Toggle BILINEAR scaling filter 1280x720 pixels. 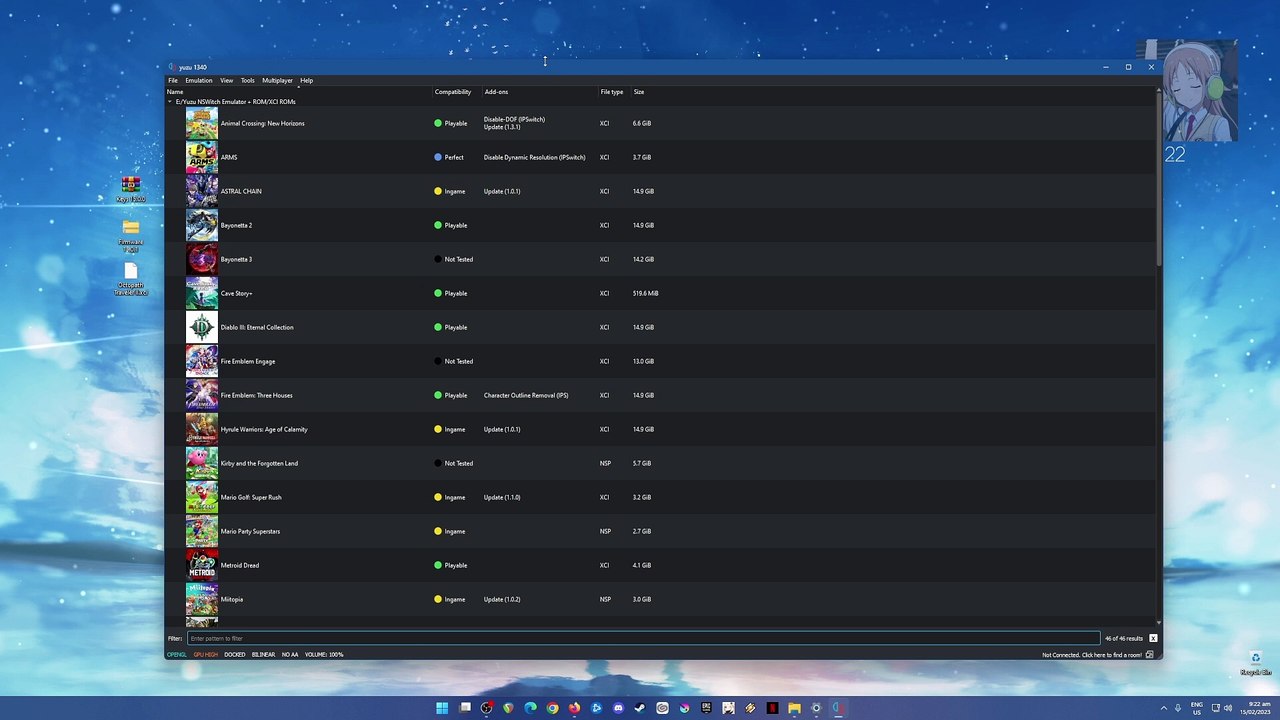point(264,655)
